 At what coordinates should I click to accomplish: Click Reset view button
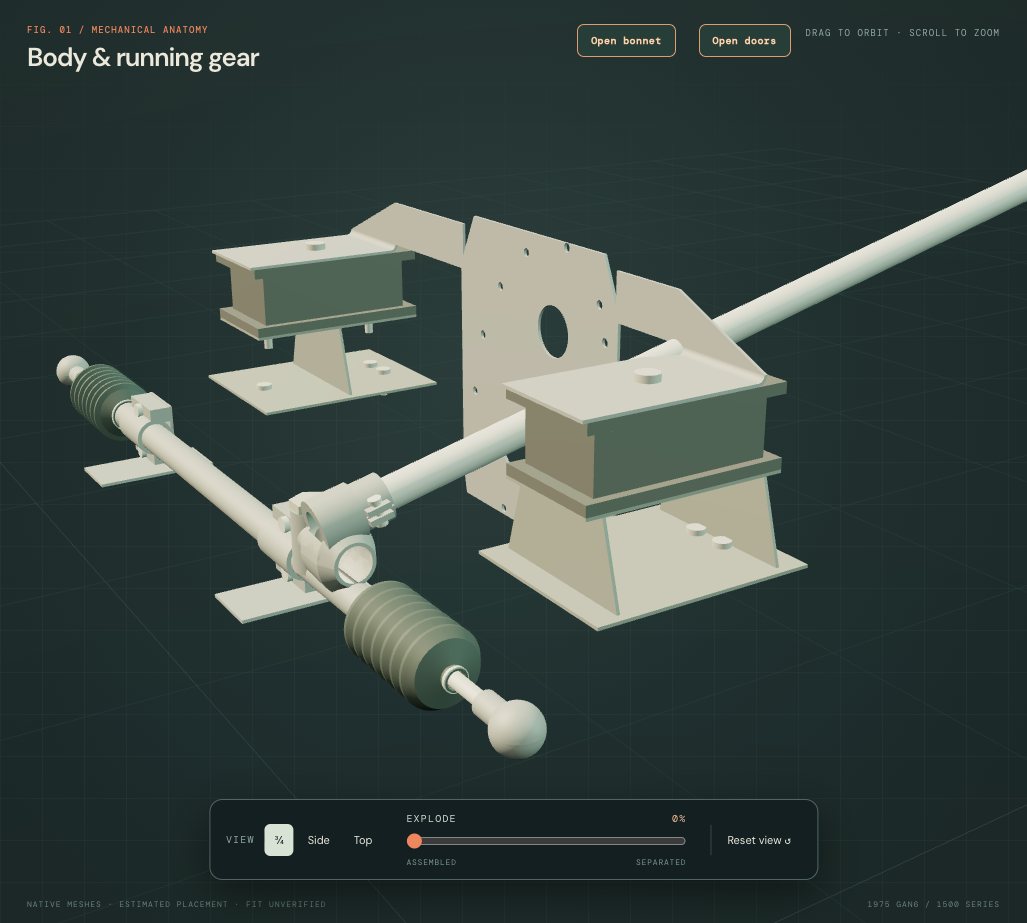(x=758, y=840)
